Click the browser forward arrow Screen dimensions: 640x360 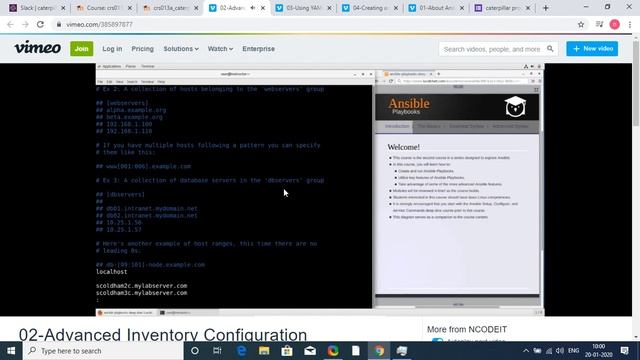click(25, 24)
